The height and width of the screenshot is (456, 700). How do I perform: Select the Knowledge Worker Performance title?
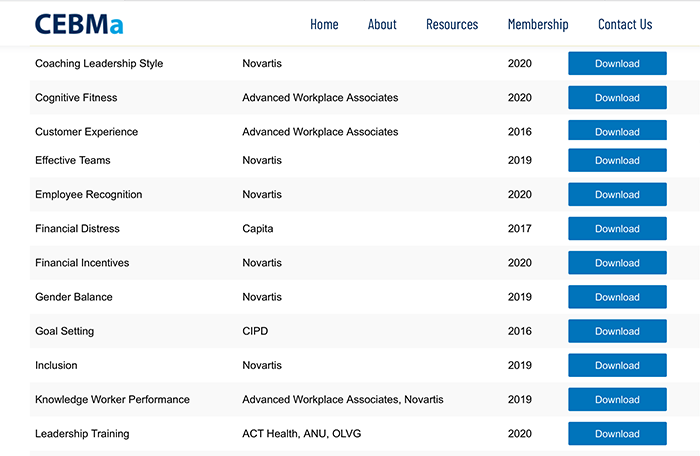(112, 399)
